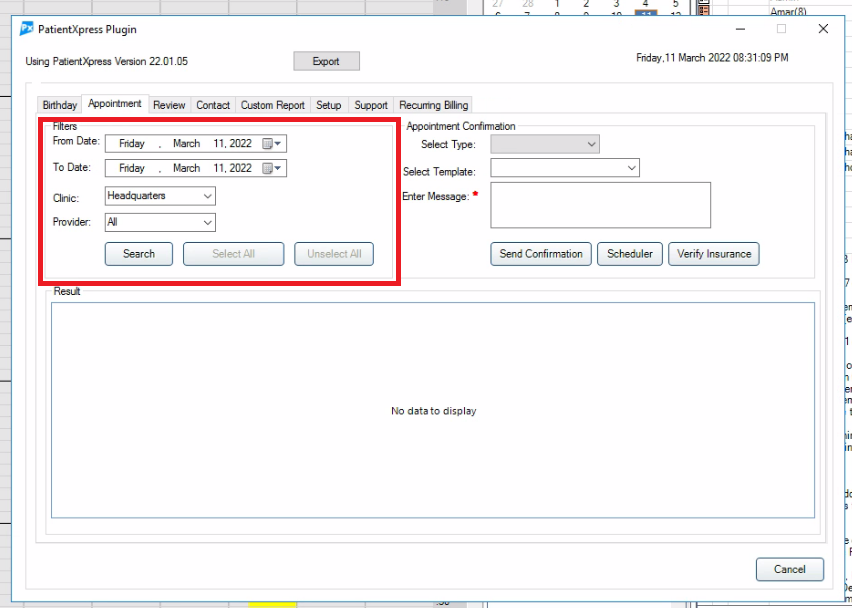Click the Export button
852x608 pixels.
(326, 61)
